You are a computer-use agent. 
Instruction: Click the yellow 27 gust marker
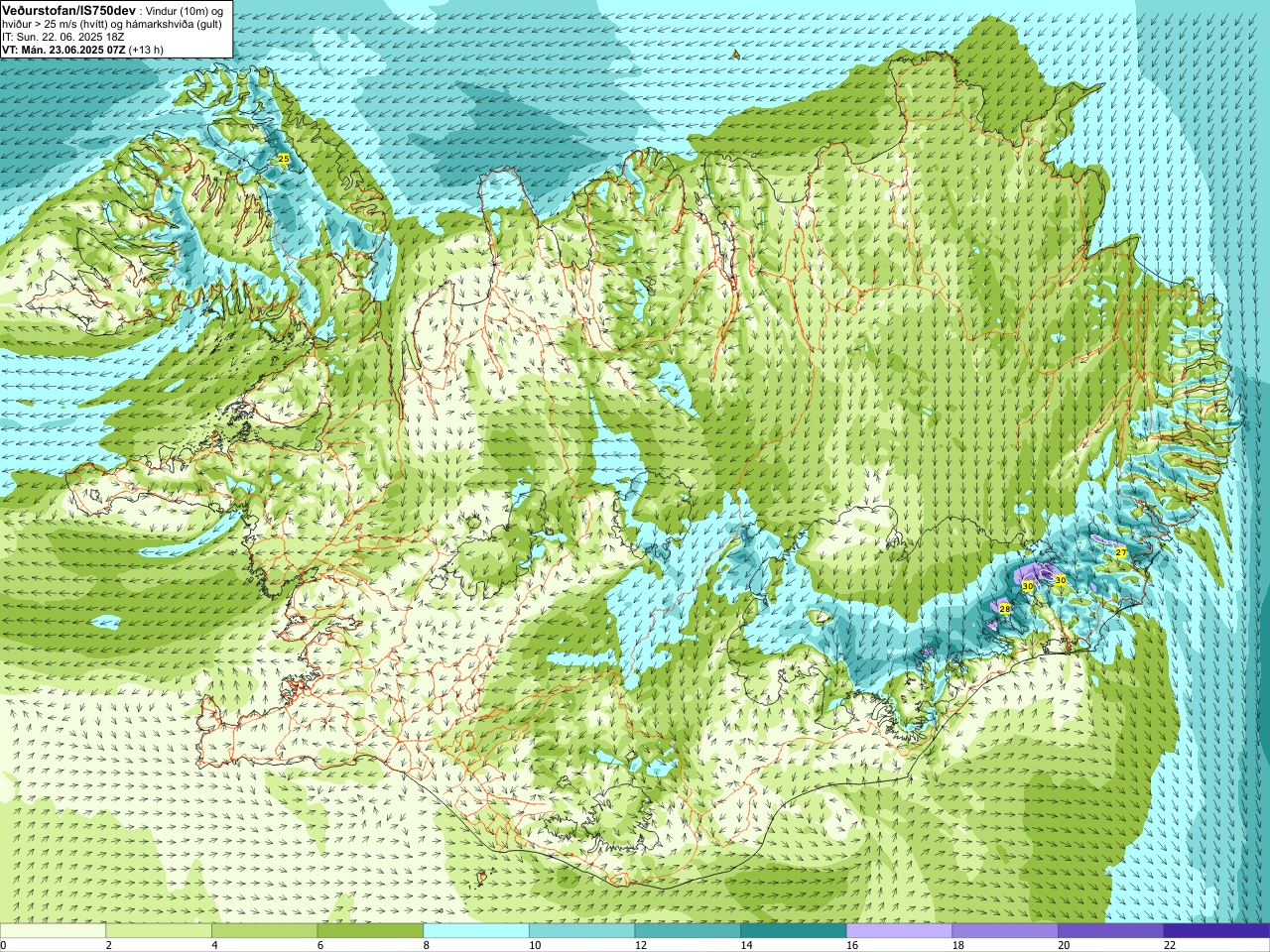point(1121,552)
